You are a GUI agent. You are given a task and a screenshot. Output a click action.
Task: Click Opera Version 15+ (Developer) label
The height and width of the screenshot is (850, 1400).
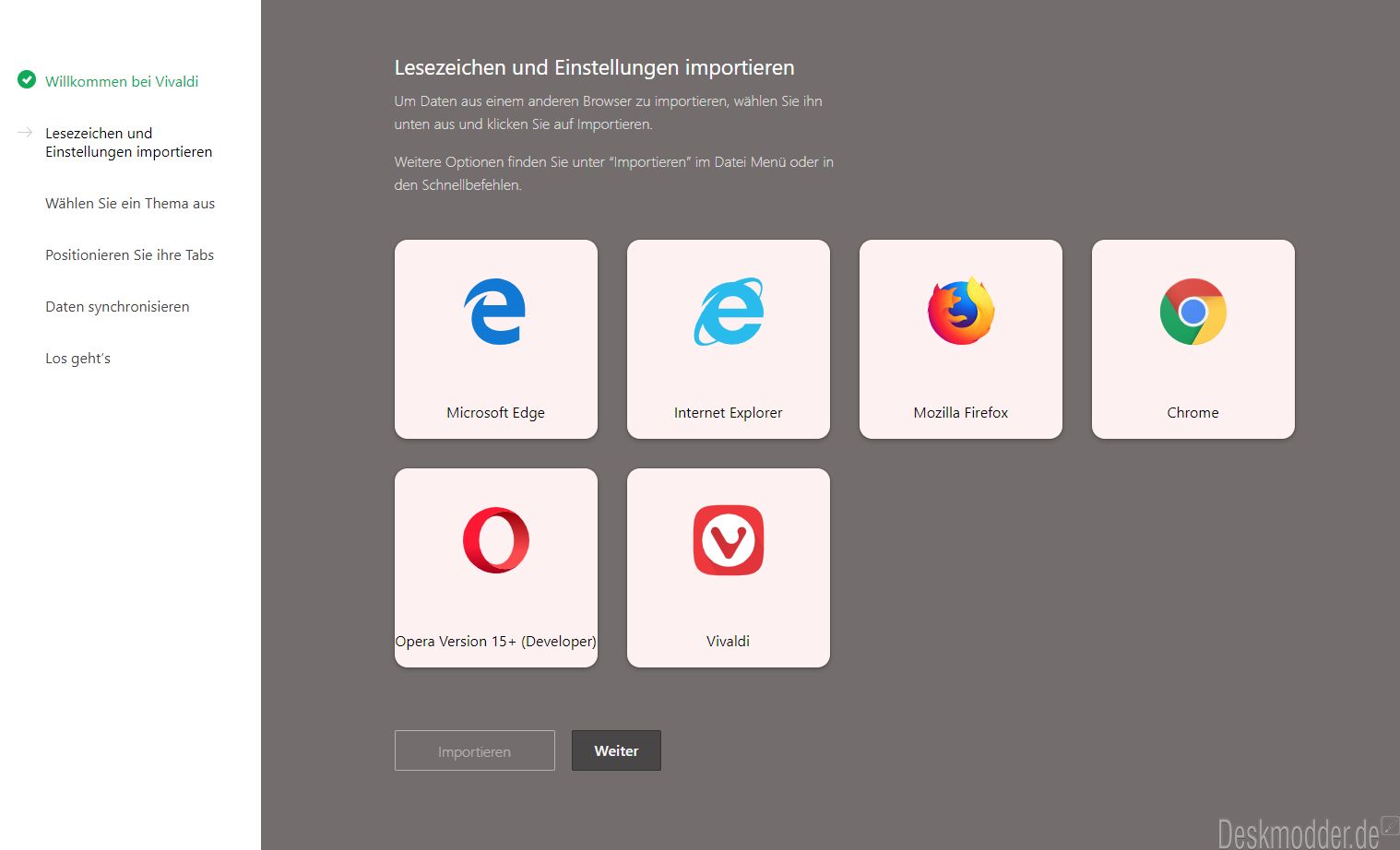[x=496, y=641]
